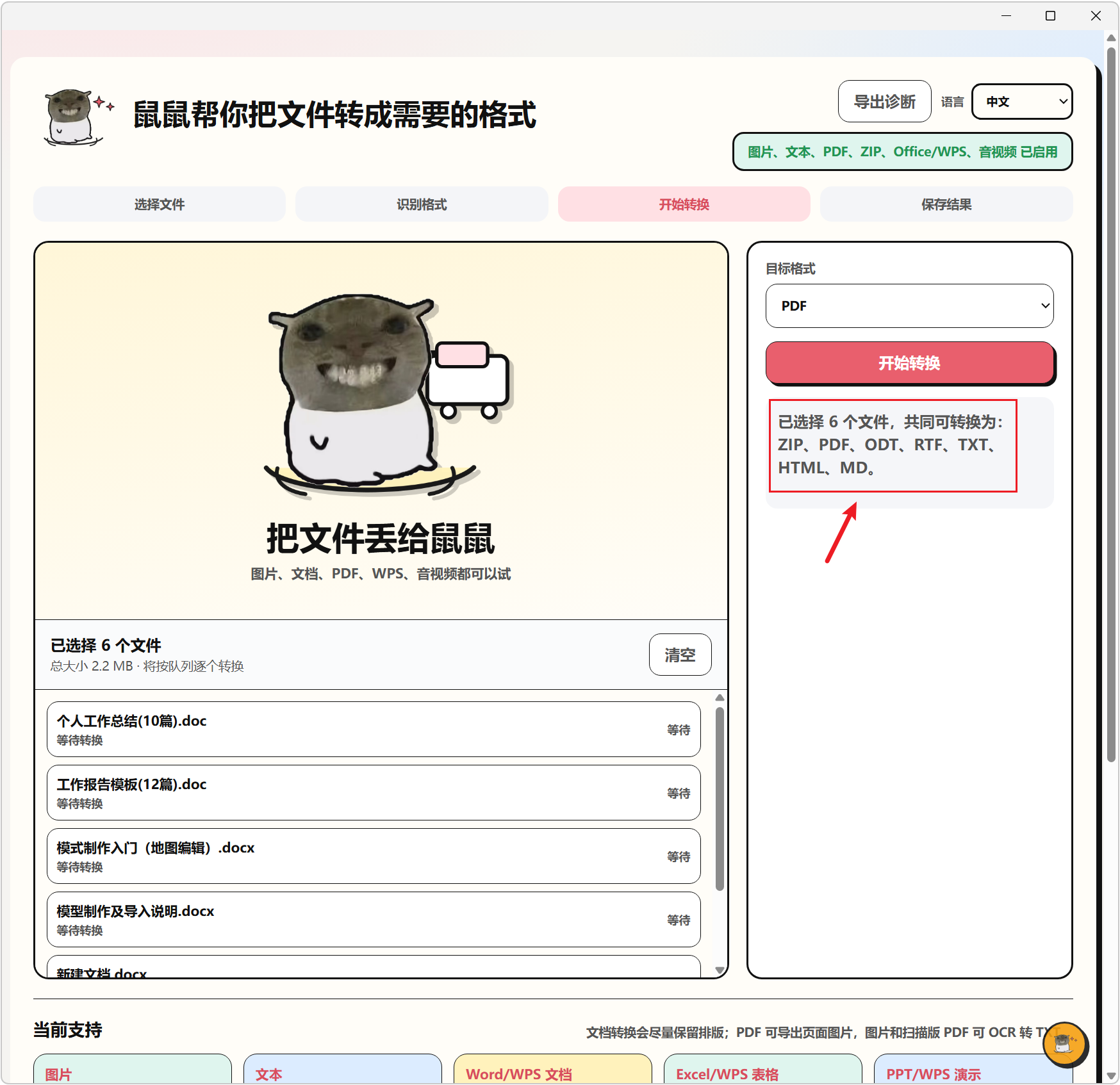
Task: Click the floating hamster assistant button
Action: point(1064,1044)
